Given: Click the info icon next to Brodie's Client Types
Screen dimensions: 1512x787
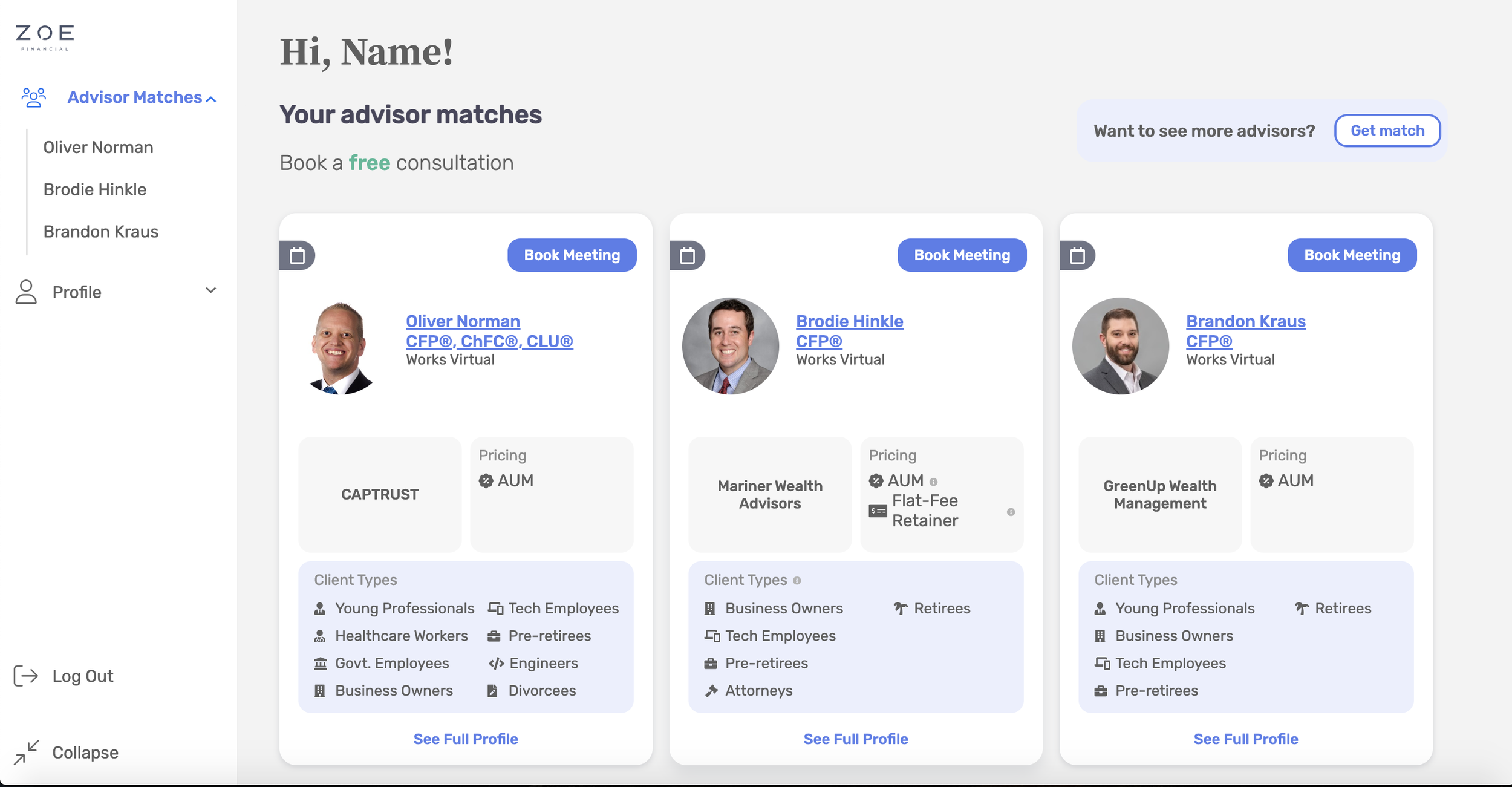Looking at the screenshot, I should coord(797,581).
